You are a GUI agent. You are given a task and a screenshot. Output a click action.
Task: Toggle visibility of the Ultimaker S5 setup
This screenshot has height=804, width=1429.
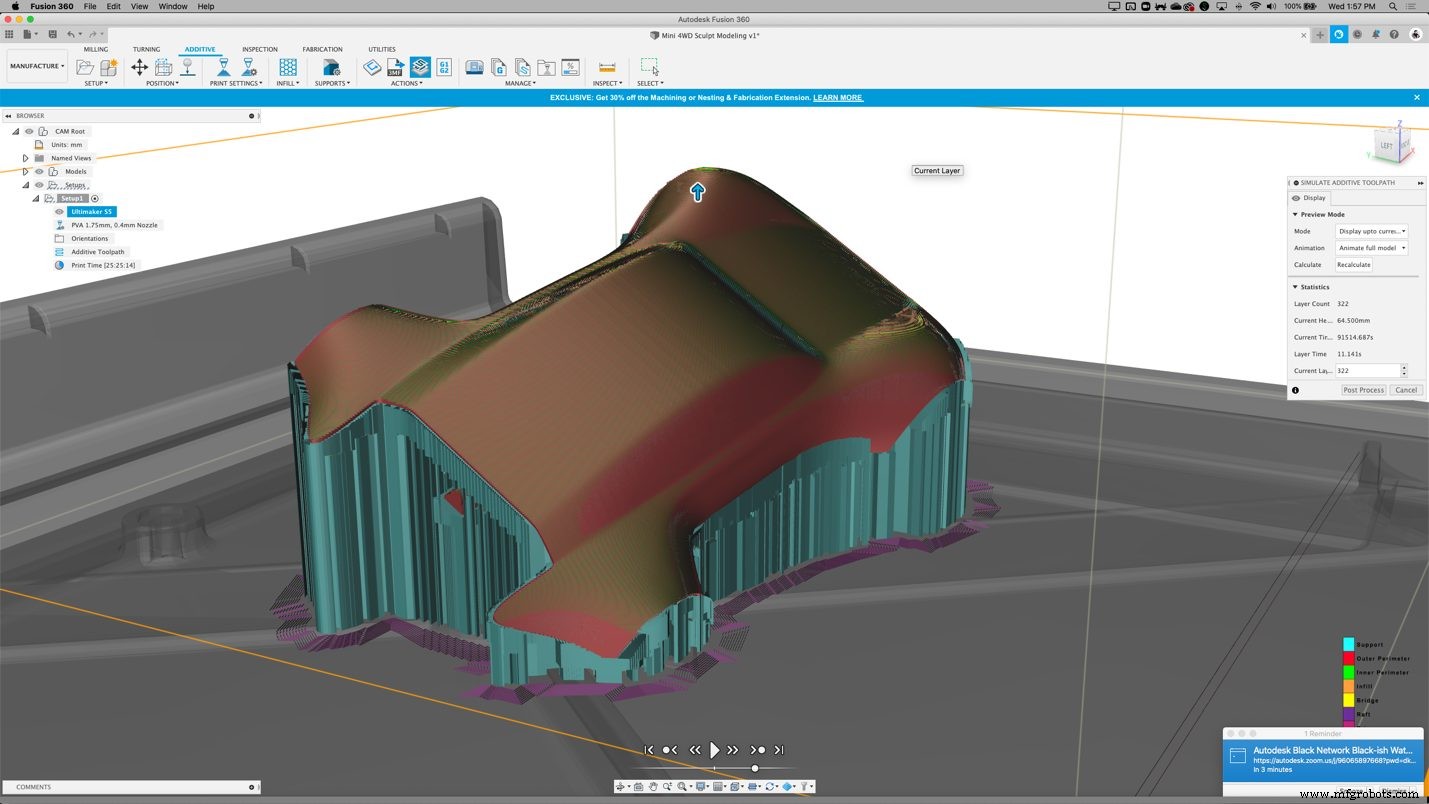[x=59, y=211]
